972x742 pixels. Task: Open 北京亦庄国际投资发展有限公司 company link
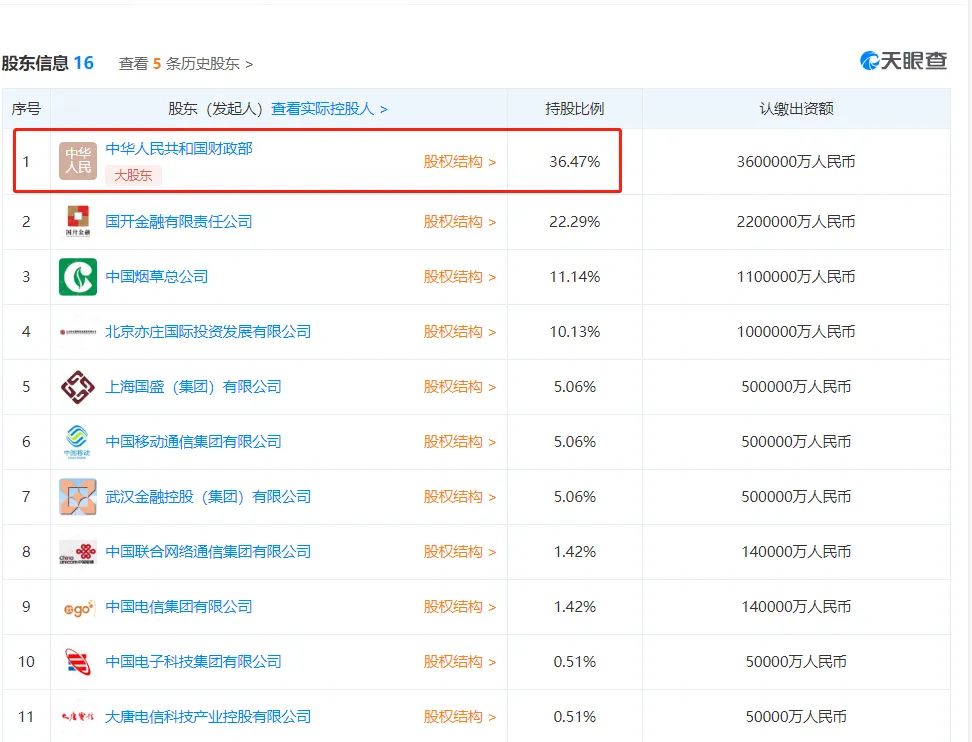click(x=208, y=332)
